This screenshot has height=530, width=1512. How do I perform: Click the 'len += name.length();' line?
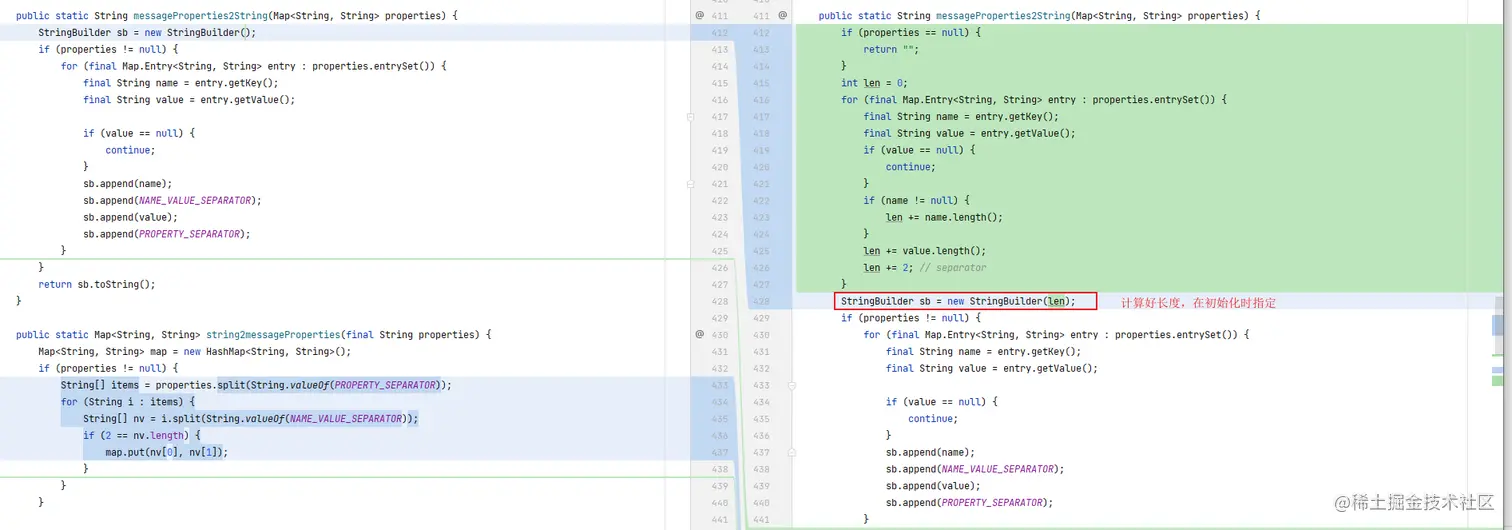pyautogui.click(x=944, y=217)
